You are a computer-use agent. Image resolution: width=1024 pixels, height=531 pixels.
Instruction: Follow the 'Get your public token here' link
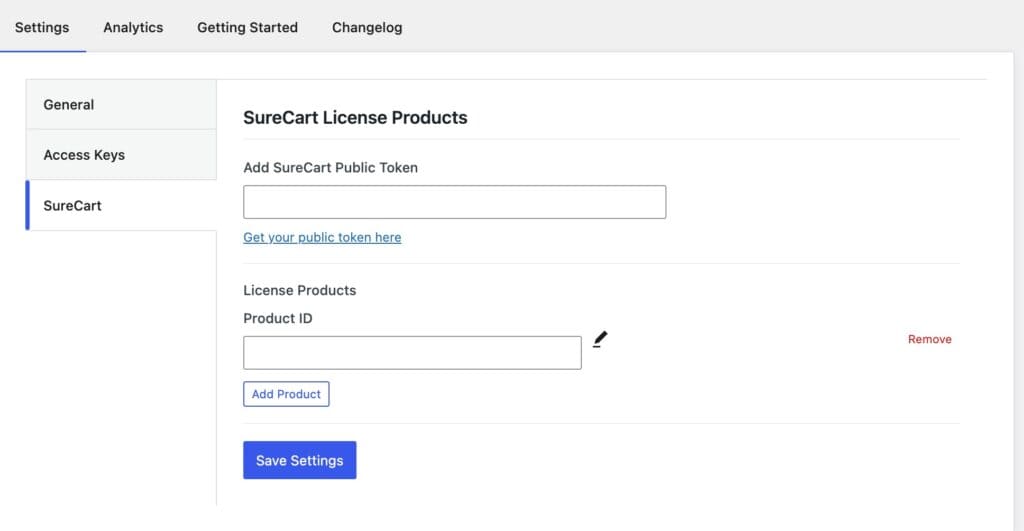coord(322,238)
